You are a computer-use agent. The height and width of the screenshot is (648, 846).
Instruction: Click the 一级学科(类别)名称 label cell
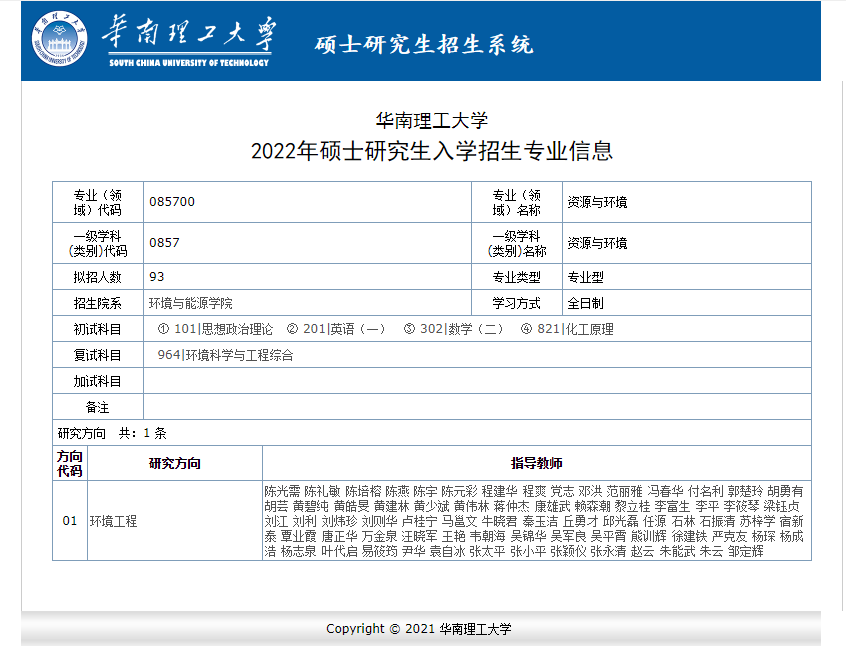516,243
